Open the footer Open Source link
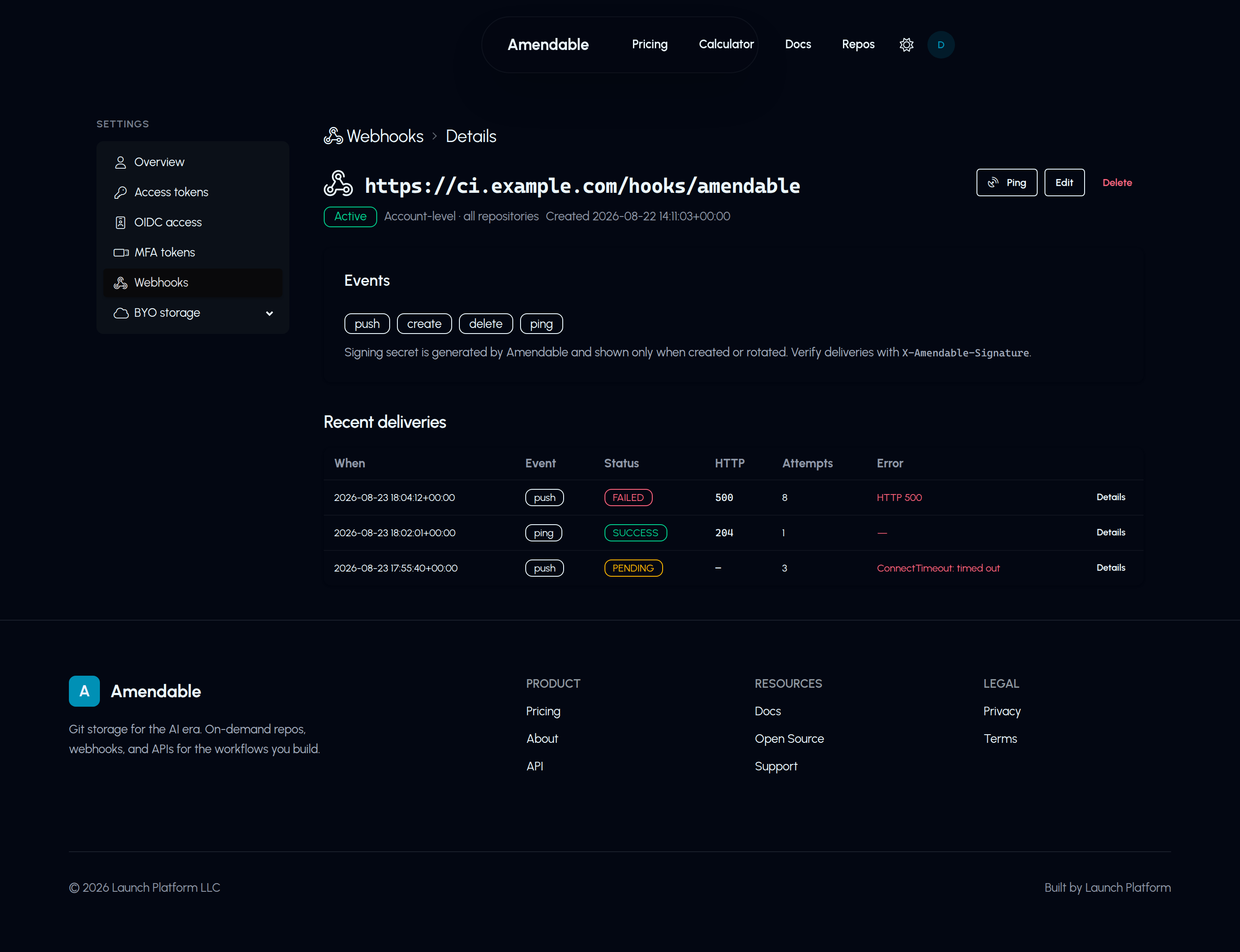Viewport: 1240px width, 952px height. (789, 739)
